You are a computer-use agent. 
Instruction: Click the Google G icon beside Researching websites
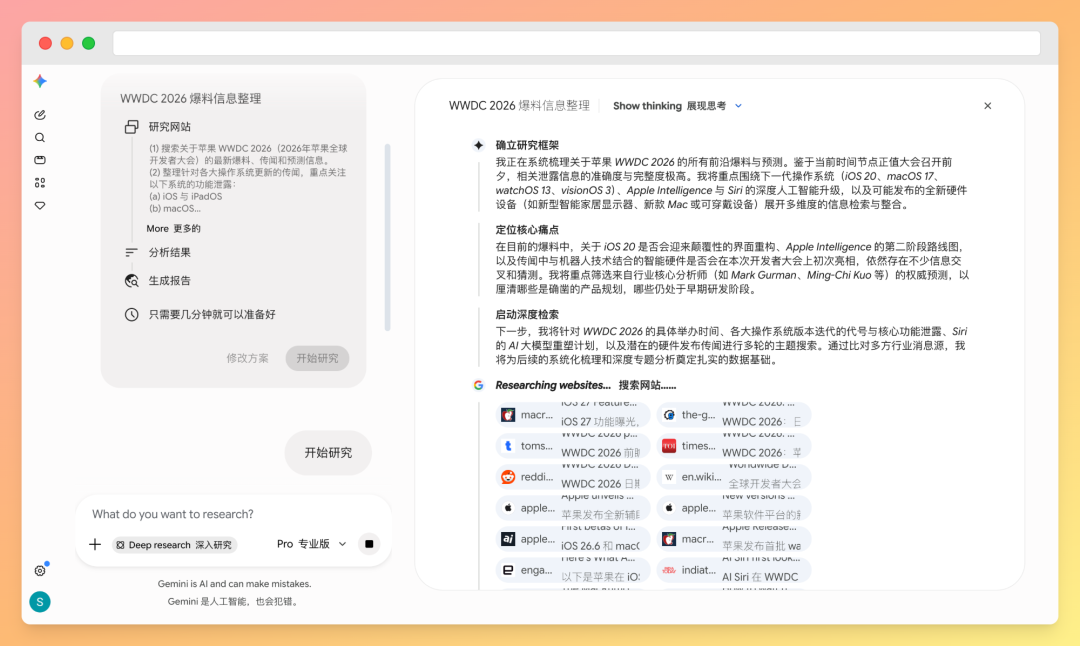(x=479, y=386)
